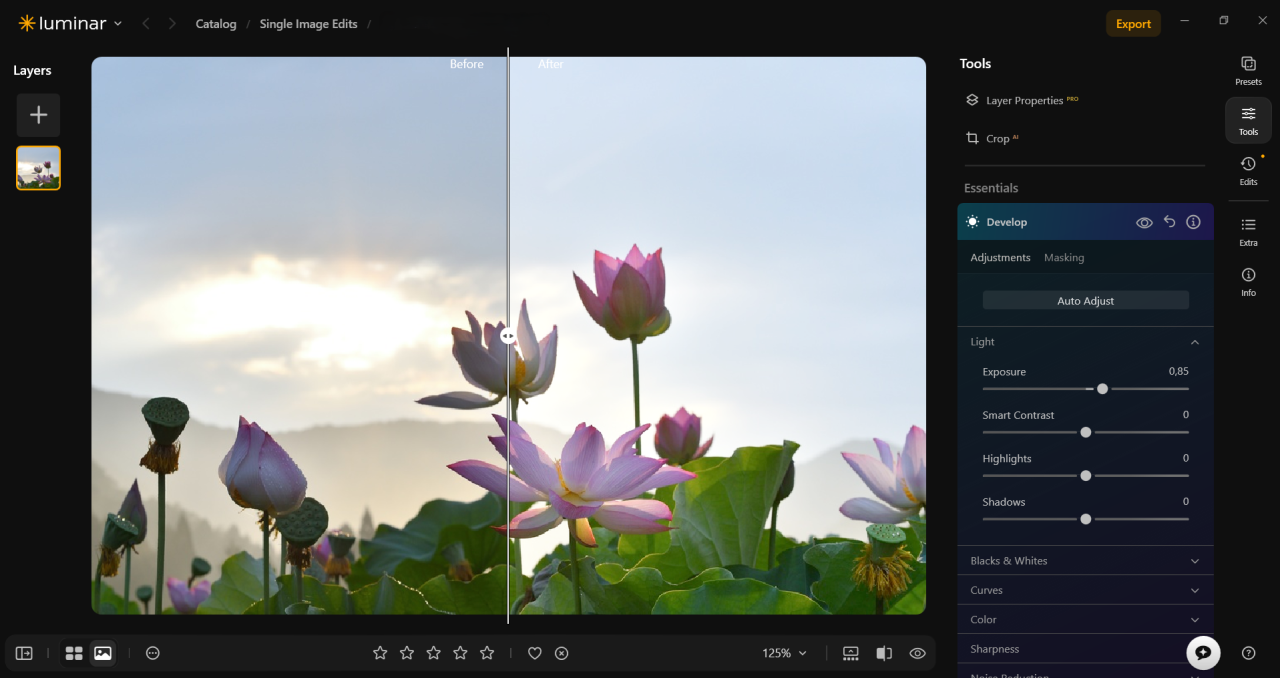Switch to single image view
The width and height of the screenshot is (1280, 678).
click(102, 653)
